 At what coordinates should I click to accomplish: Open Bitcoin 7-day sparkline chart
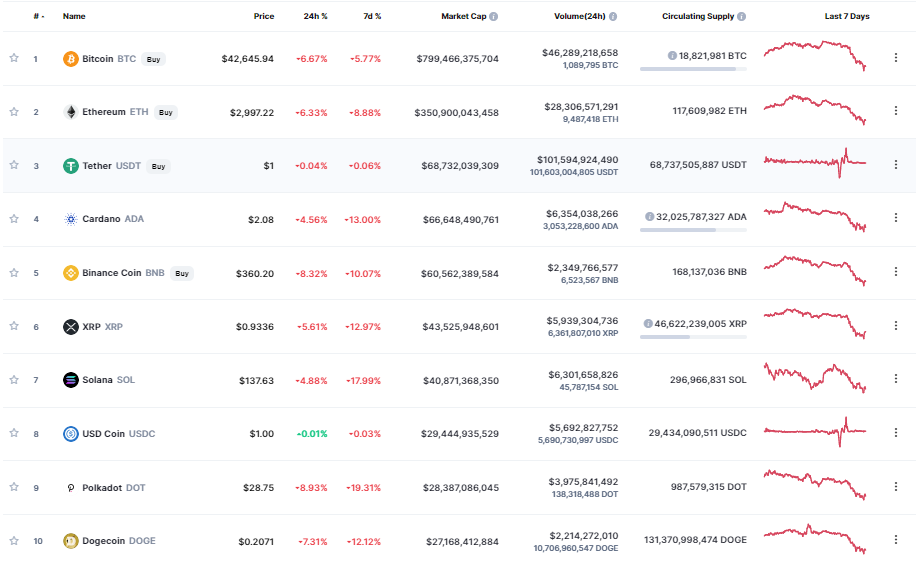point(815,56)
